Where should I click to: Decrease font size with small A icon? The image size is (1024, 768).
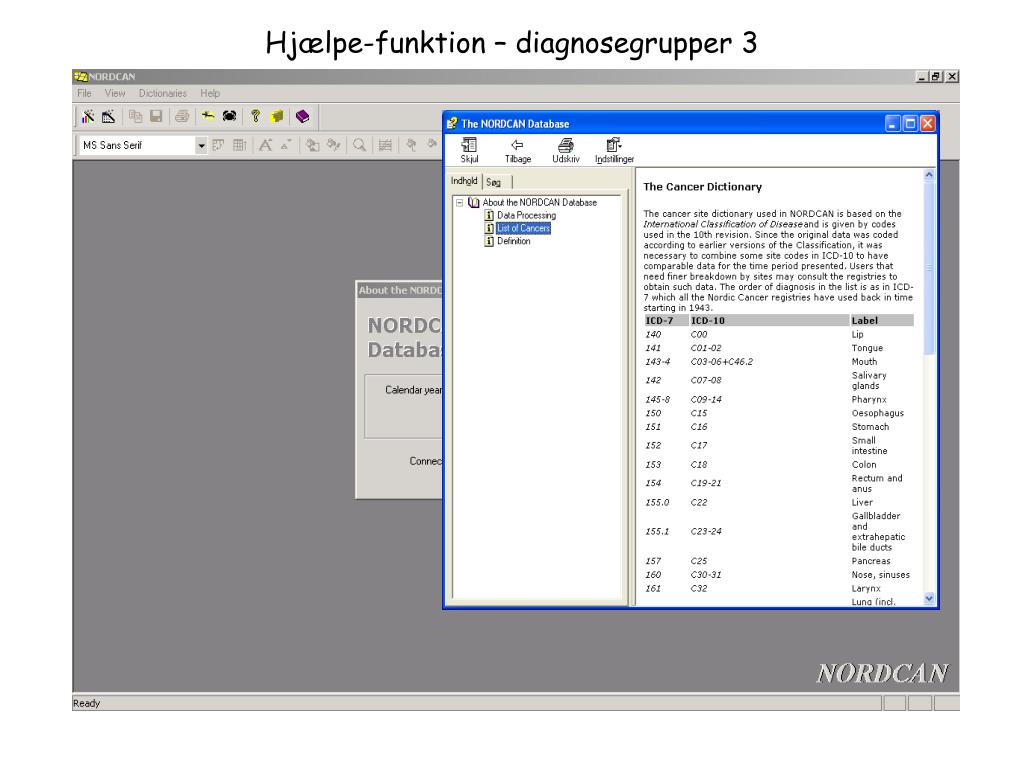pyautogui.click(x=286, y=145)
